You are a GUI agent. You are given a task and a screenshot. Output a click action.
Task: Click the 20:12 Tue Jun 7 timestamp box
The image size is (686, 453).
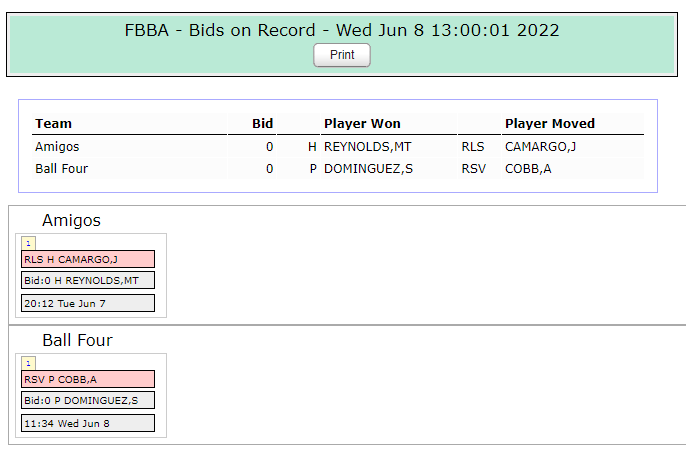(x=88, y=303)
